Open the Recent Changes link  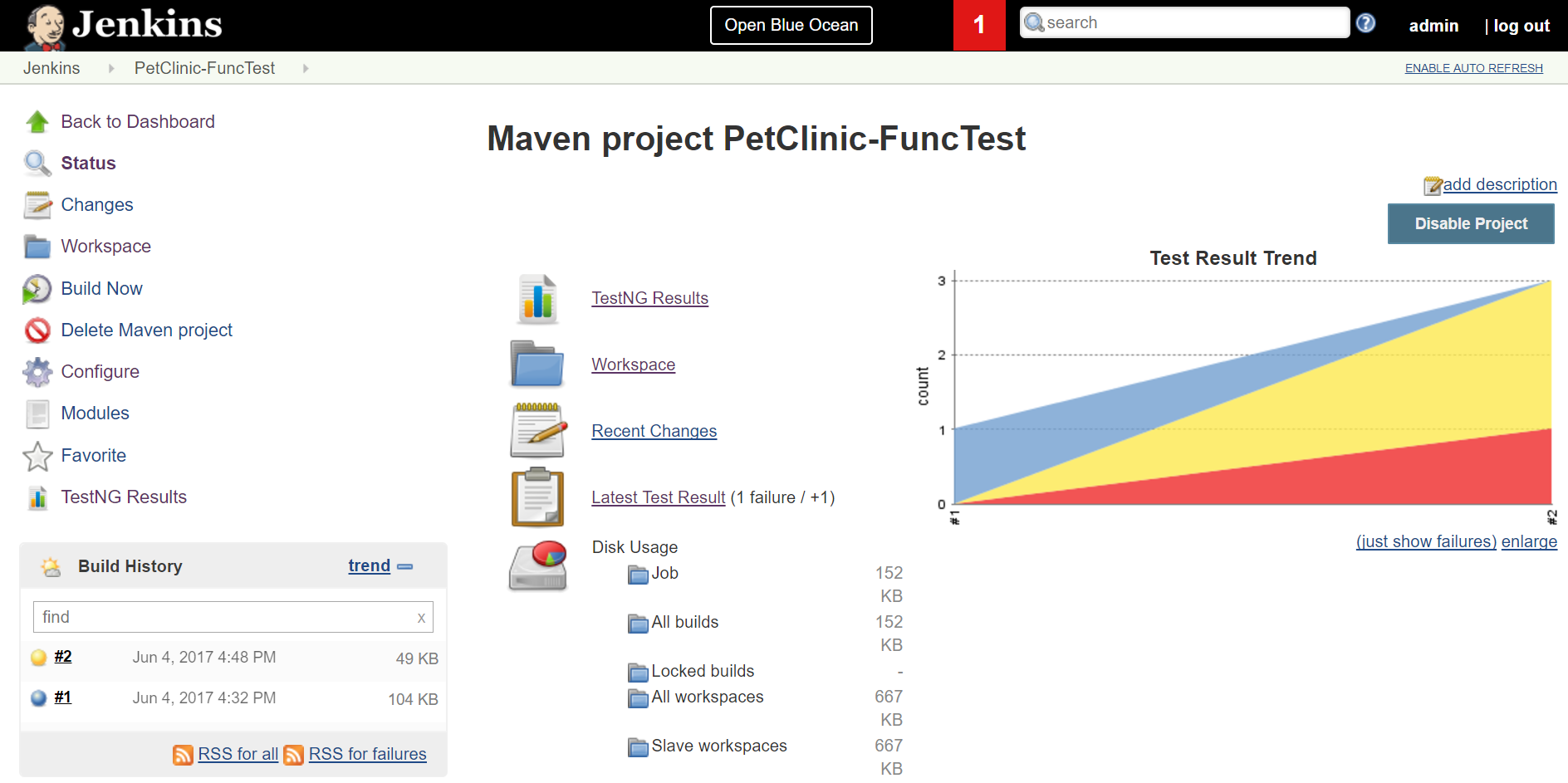point(654,431)
